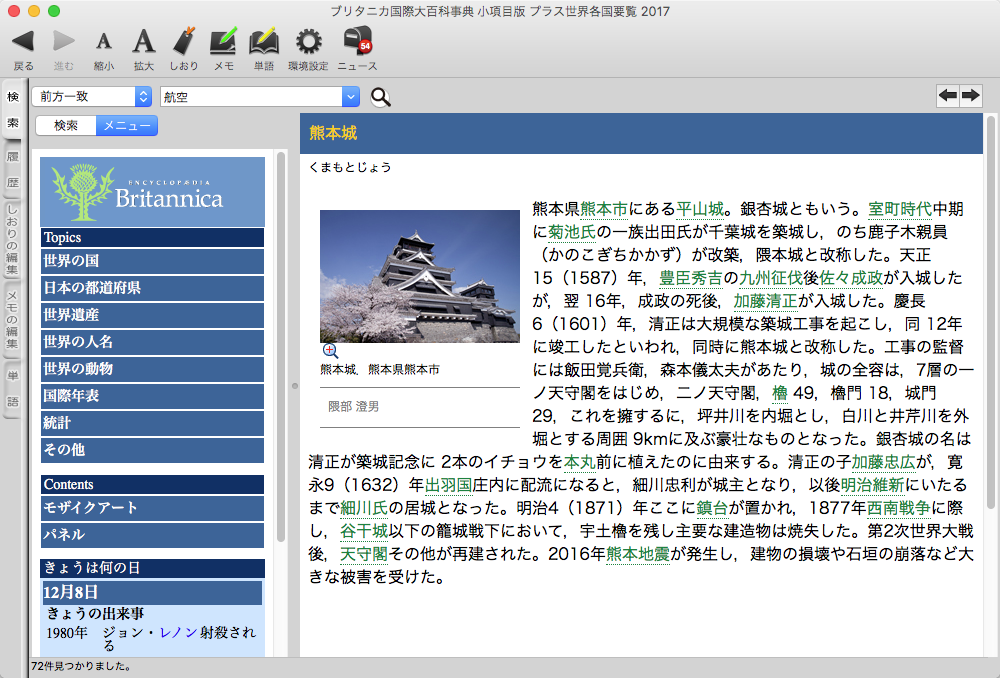This screenshot has height=678, width=1000.
Task: Click the 戻る back arrow icon
Action: tap(23, 42)
